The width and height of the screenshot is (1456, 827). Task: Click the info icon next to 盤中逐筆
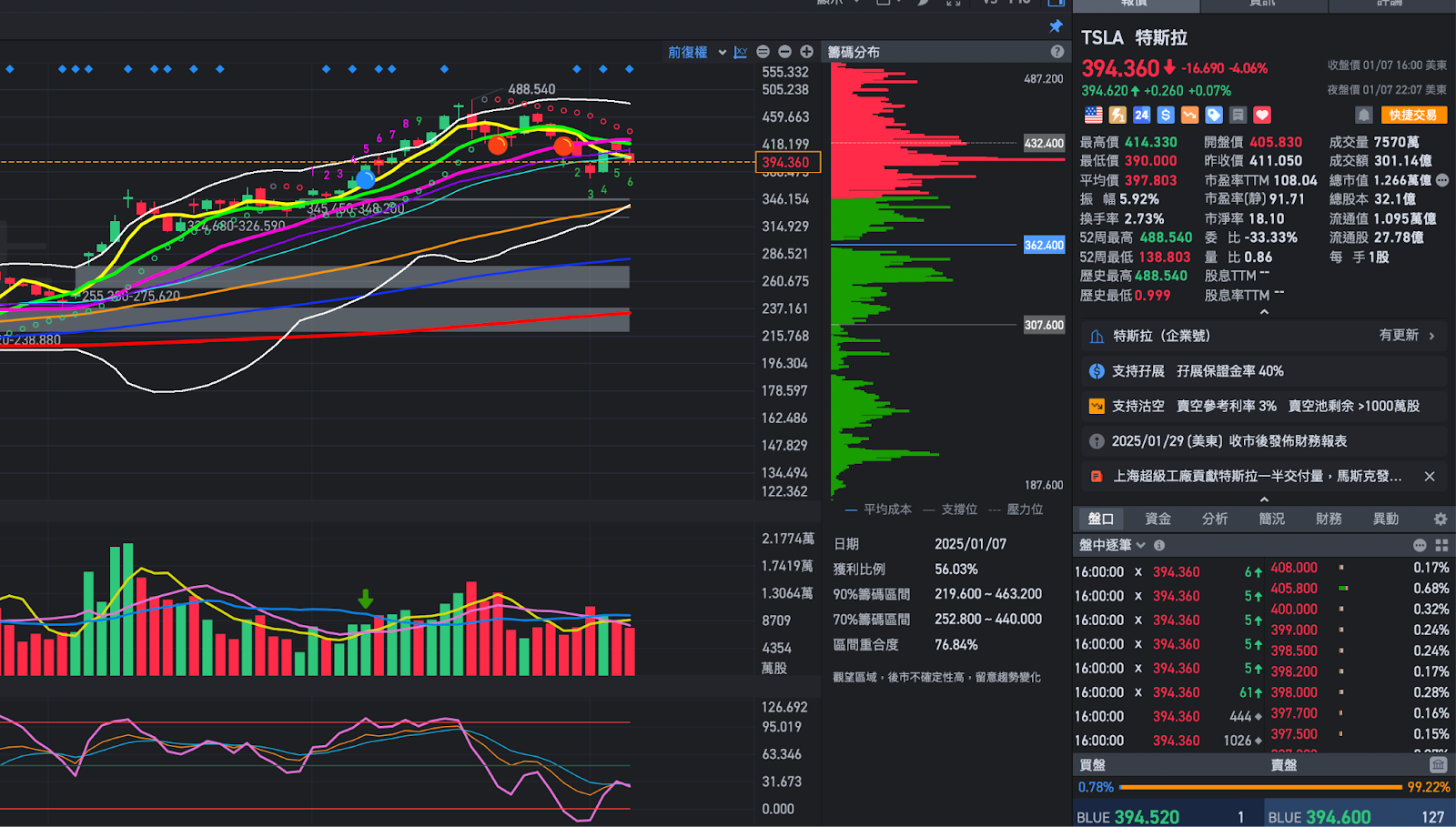click(1159, 545)
